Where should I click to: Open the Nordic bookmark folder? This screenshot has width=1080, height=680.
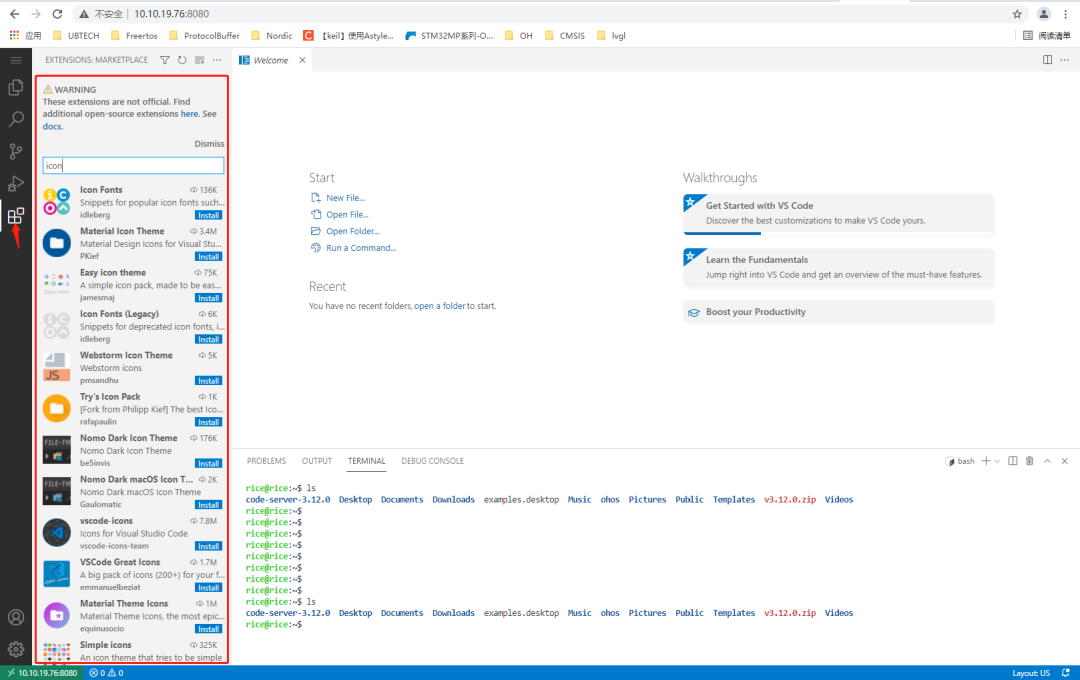tap(272, 36)
